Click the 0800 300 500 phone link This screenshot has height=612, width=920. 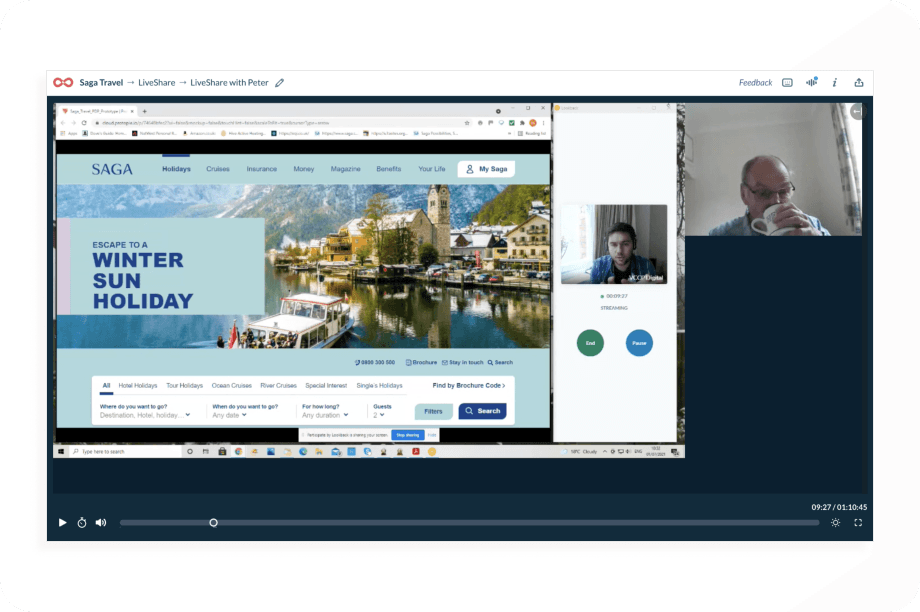point(375,363)
